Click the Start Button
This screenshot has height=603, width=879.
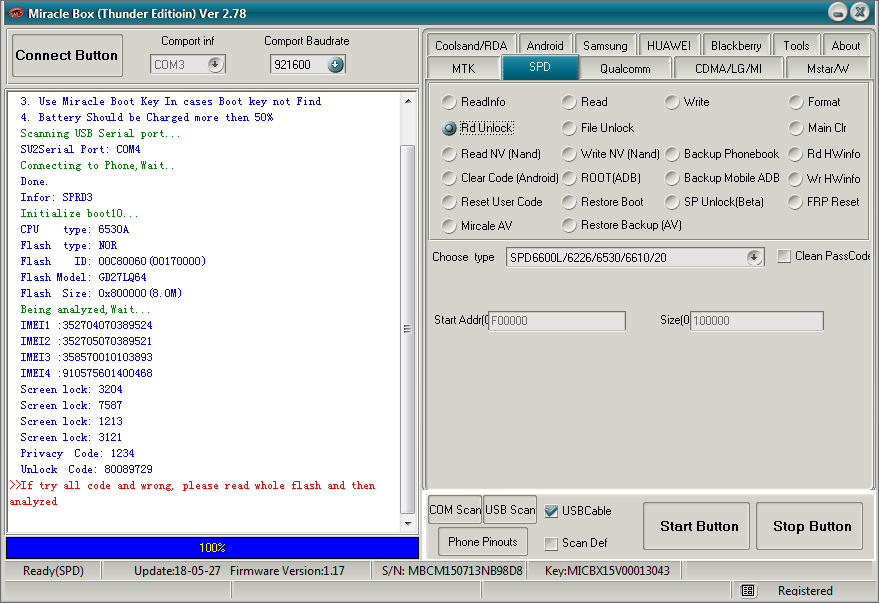[696, 526]
